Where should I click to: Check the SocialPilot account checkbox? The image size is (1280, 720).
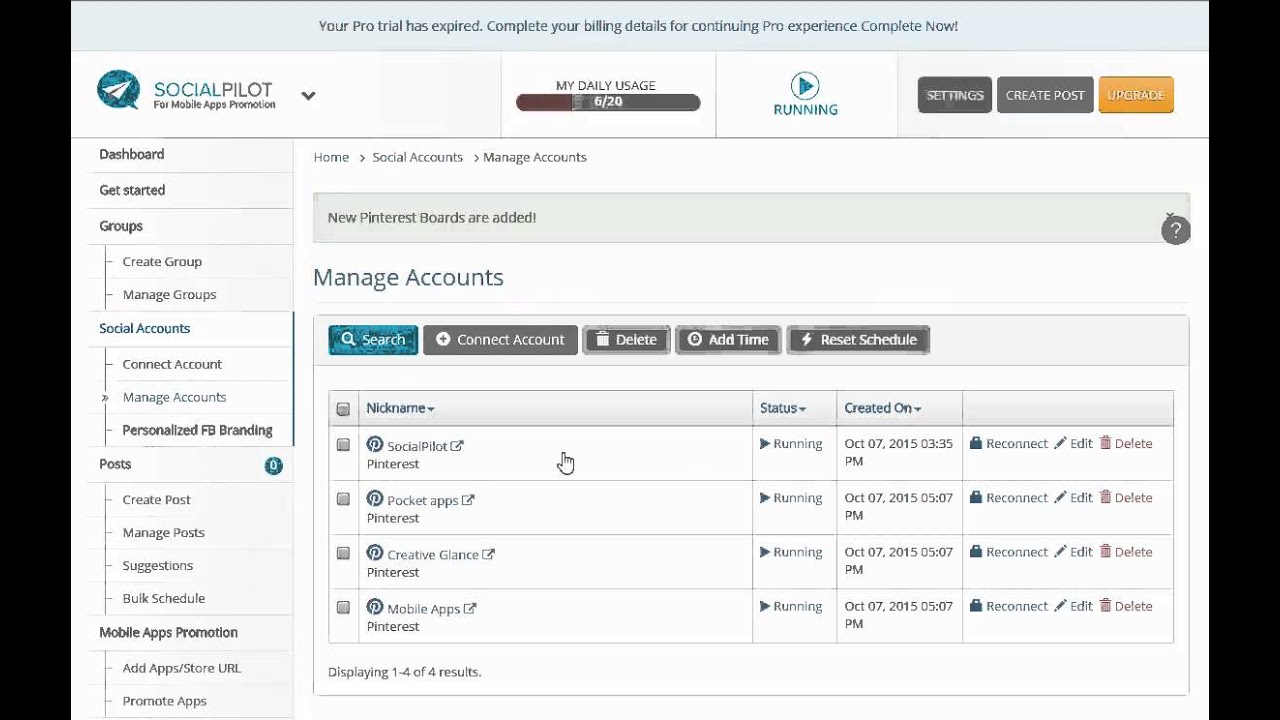(x=343, y=445)
